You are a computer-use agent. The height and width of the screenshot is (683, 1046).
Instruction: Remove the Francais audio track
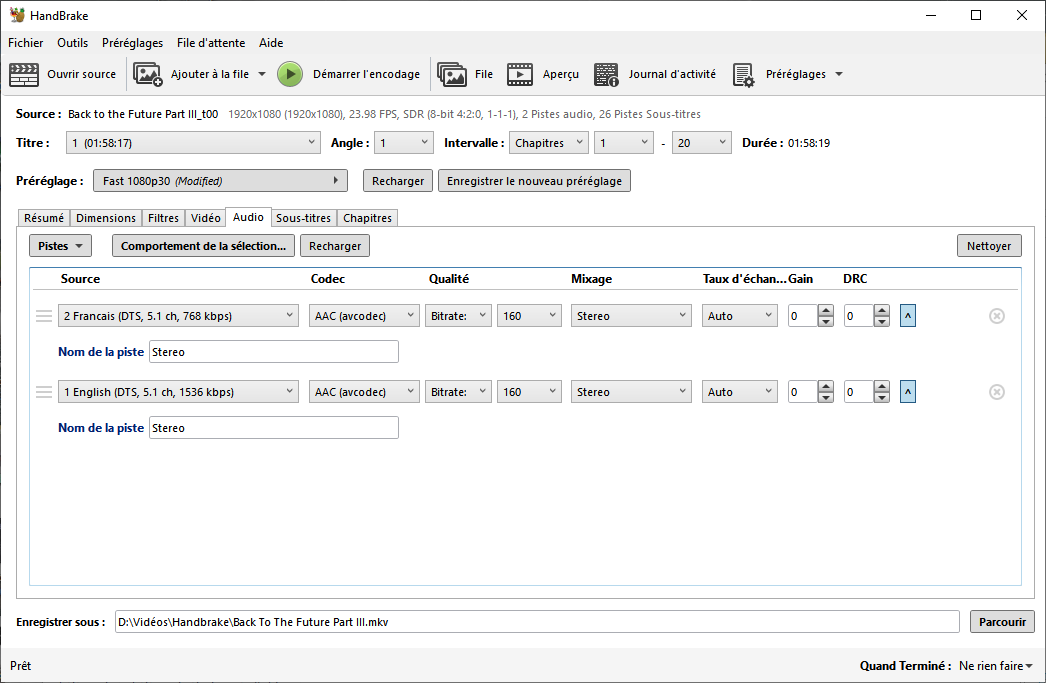click(996, 316)
